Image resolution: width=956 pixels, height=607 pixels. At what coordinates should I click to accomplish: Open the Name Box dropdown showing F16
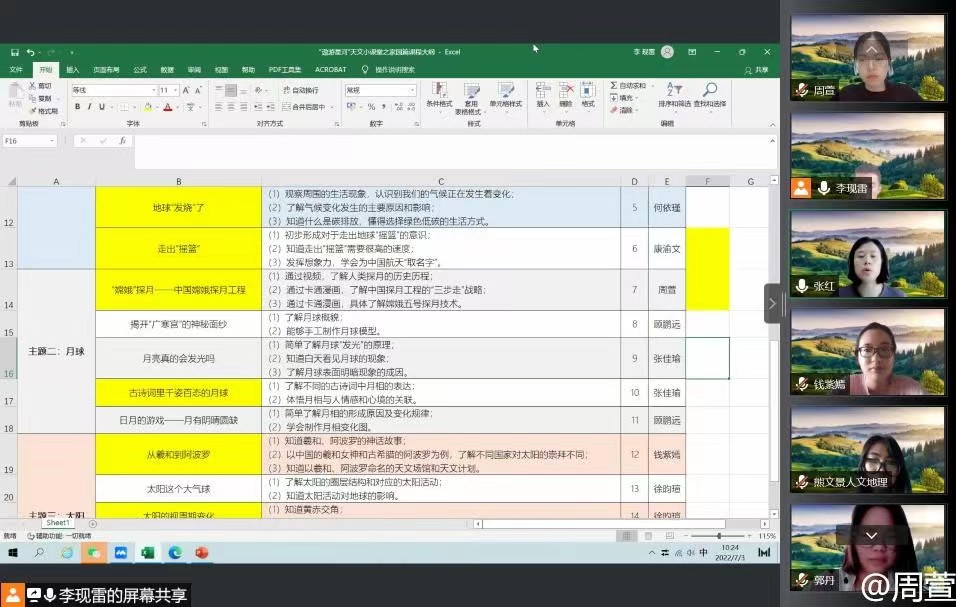[x=53, y=141]
